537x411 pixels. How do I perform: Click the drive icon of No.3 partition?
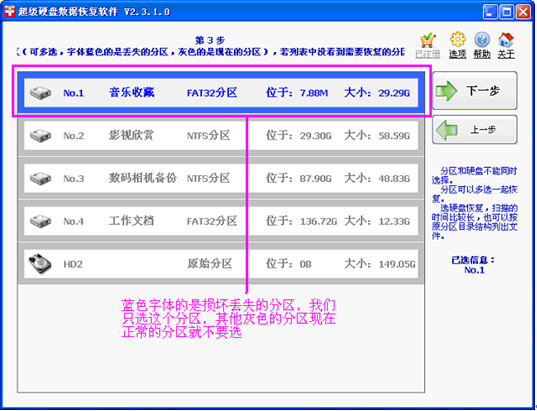[40, 178]
